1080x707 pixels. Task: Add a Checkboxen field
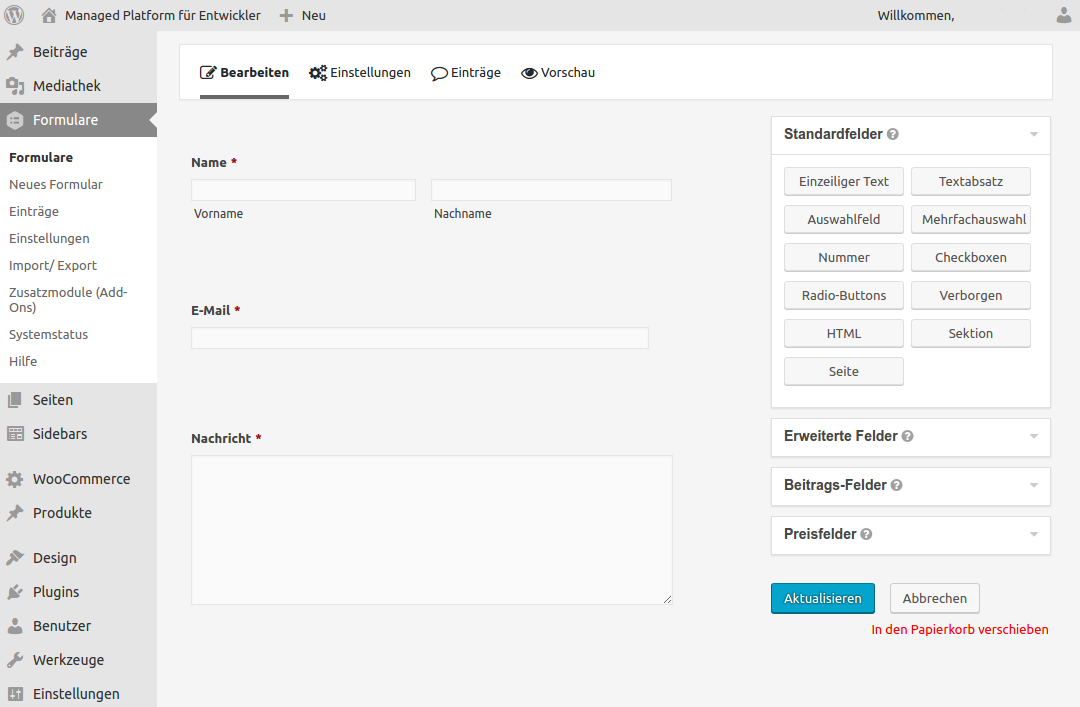click(x=970, y=257)
